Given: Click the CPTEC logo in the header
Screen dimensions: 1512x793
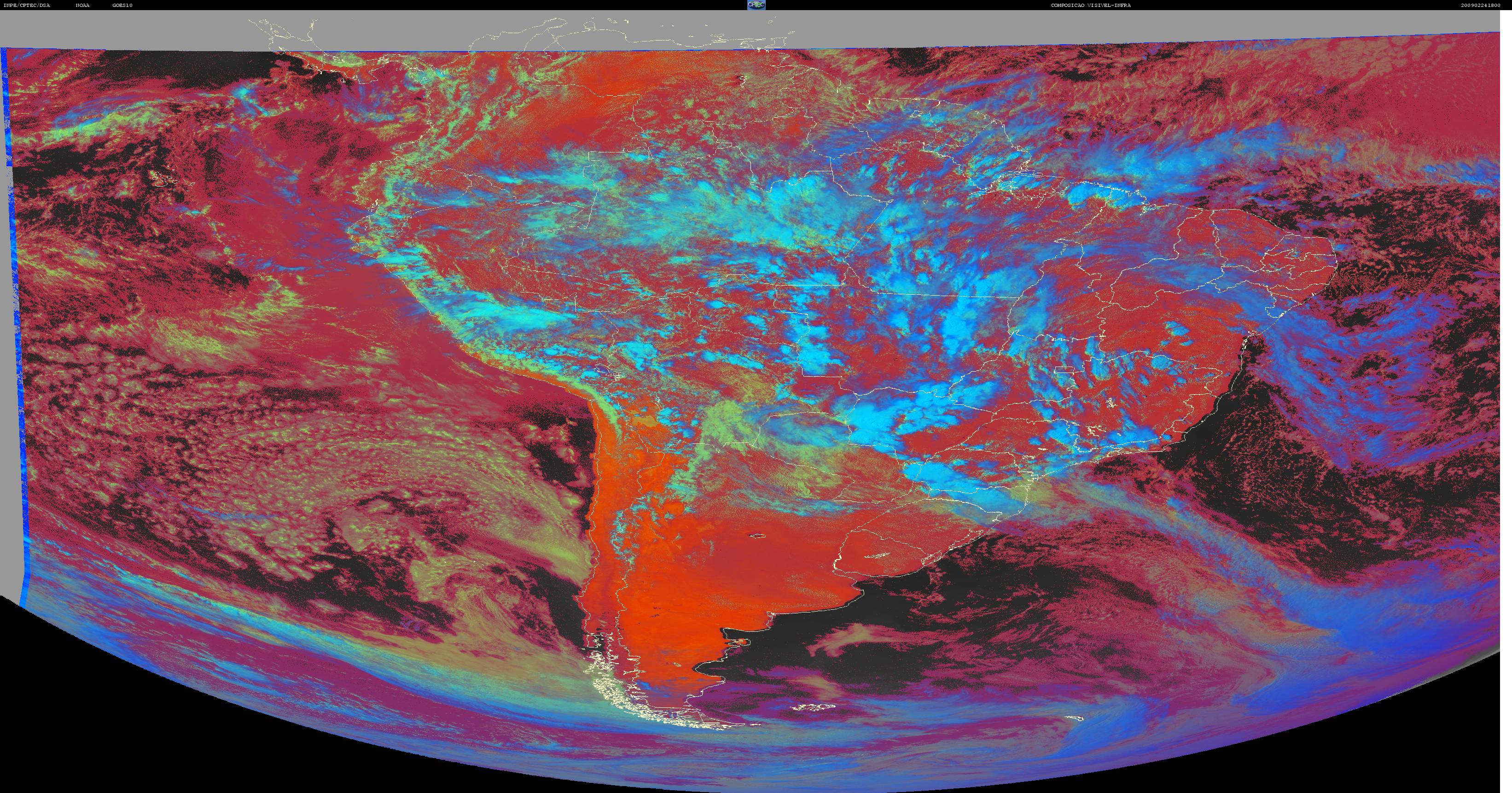Looking at the screenshot, I should coord(756,5).
